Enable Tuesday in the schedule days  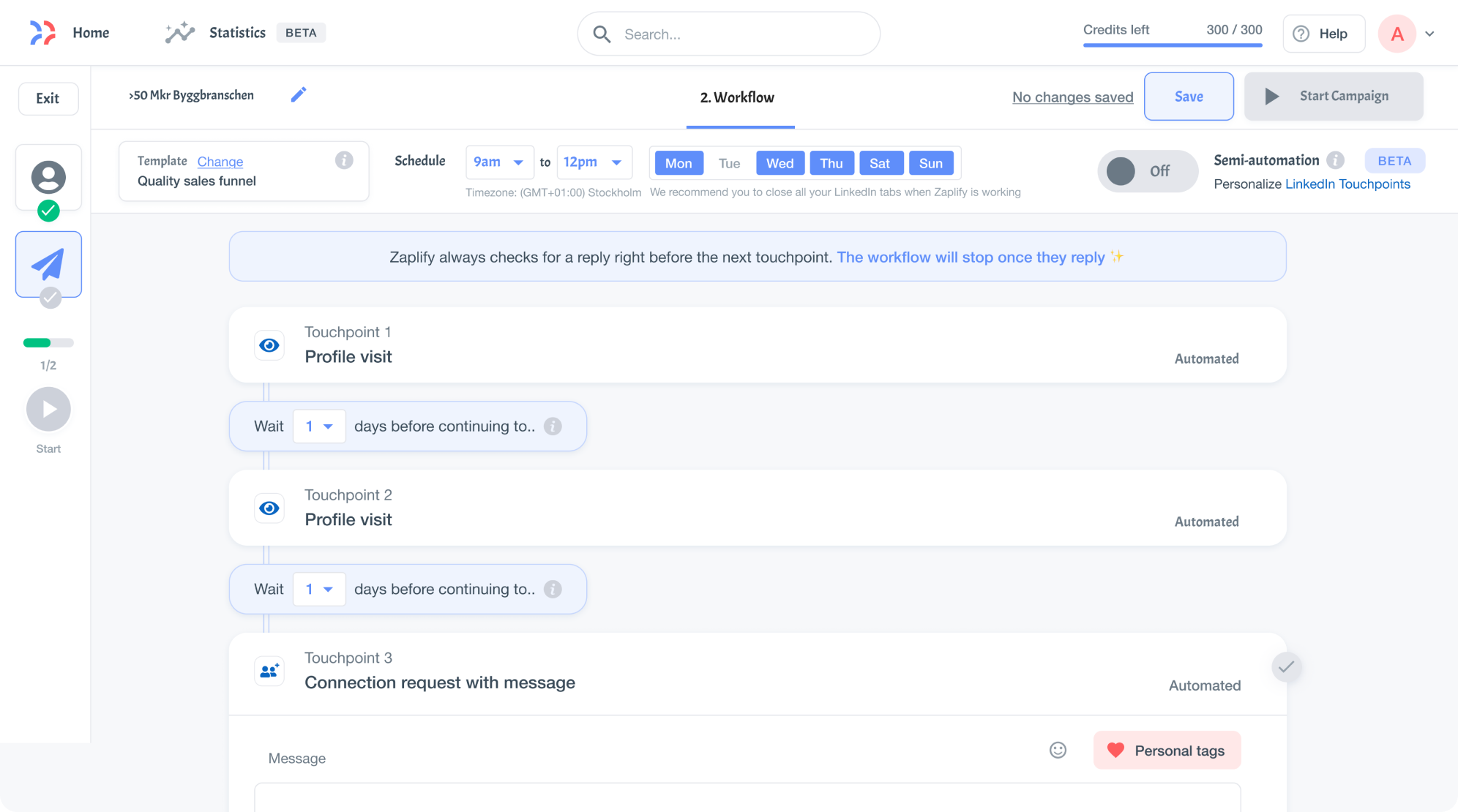[x=729, y=163]
